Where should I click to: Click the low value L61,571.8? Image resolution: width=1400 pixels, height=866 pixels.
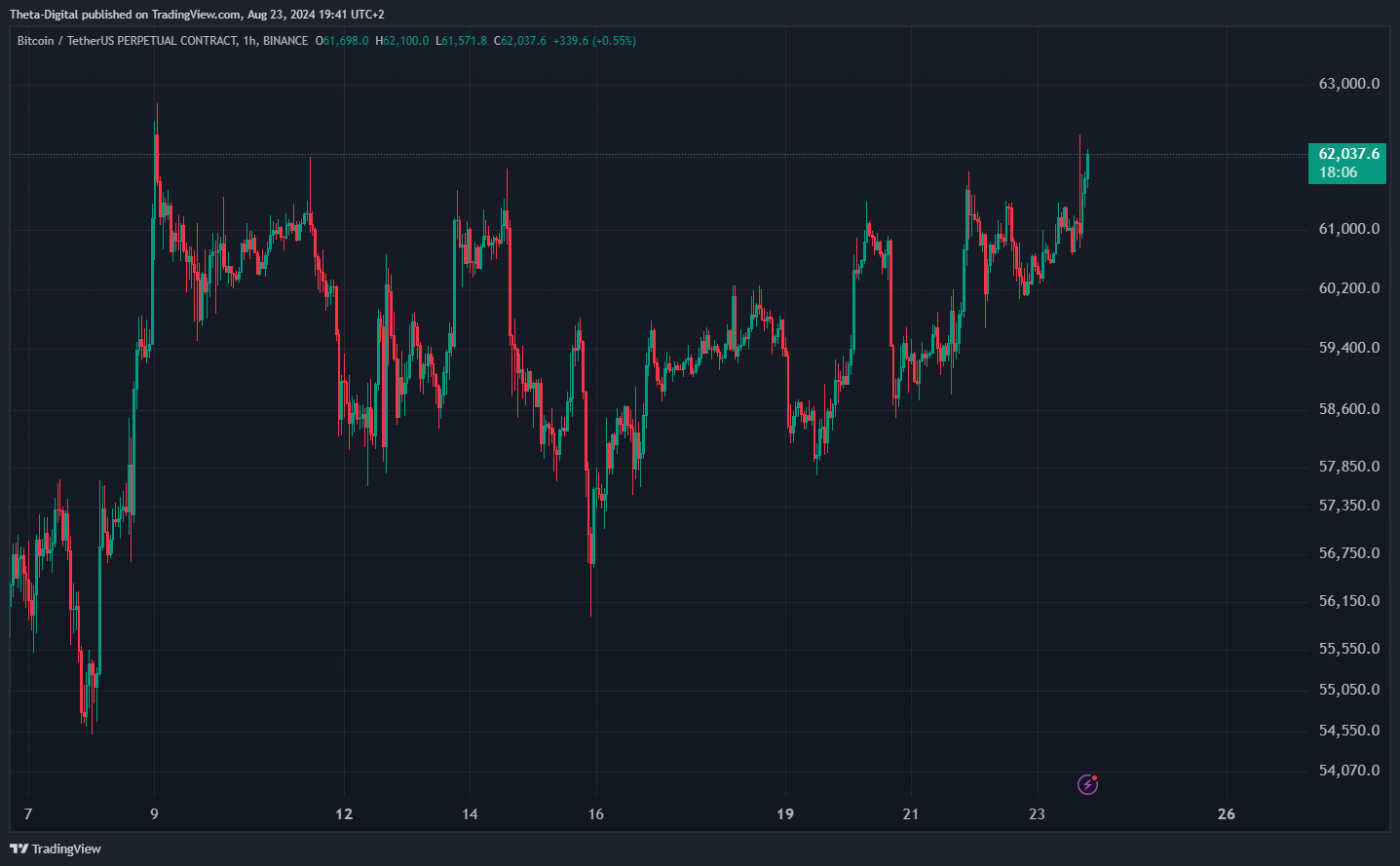(461, 41)
